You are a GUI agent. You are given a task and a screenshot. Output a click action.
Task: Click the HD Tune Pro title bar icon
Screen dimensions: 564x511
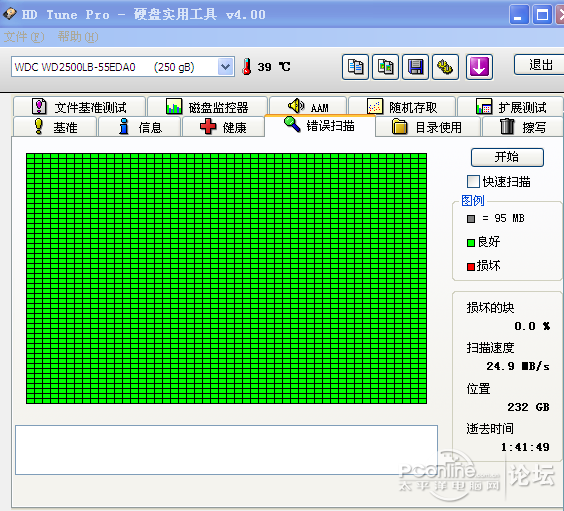pyautogui.click(x=10, y=14)
